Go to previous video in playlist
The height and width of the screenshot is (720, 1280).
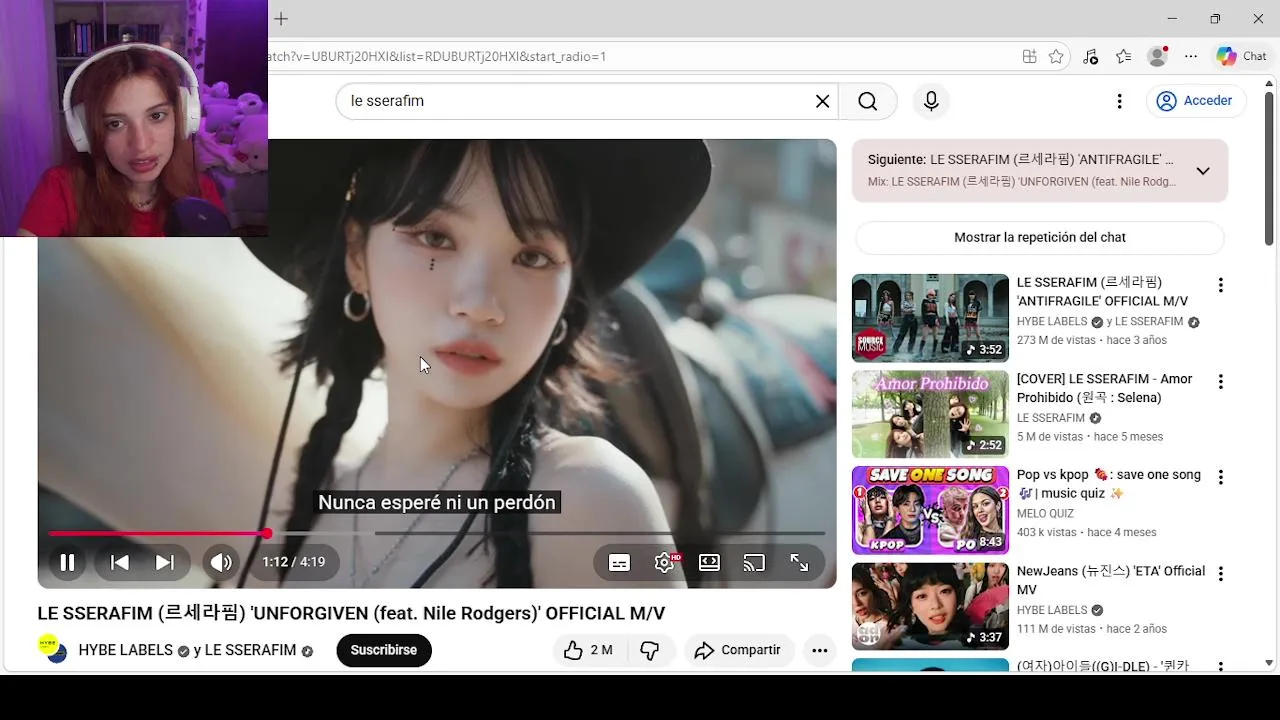(x=119, y=562)
